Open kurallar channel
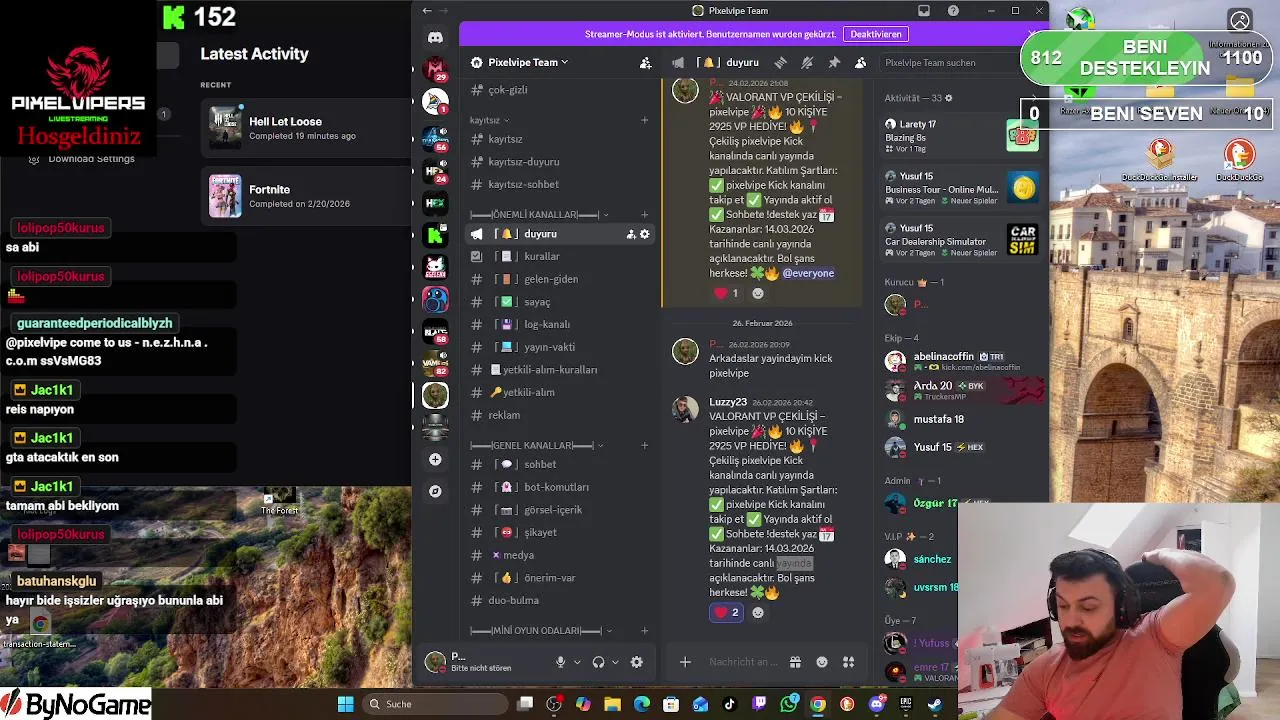The image size is (1280, 720). [560, 257]
